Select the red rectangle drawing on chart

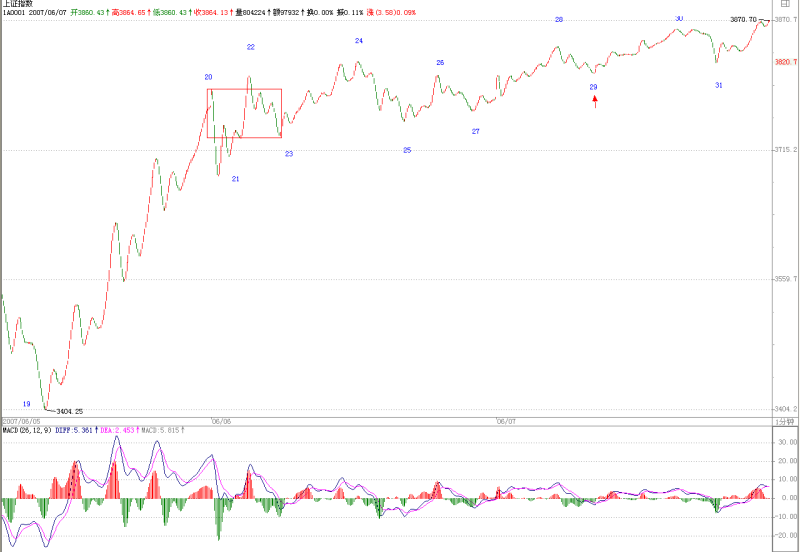pyautogui.click(x=244, y=113)
